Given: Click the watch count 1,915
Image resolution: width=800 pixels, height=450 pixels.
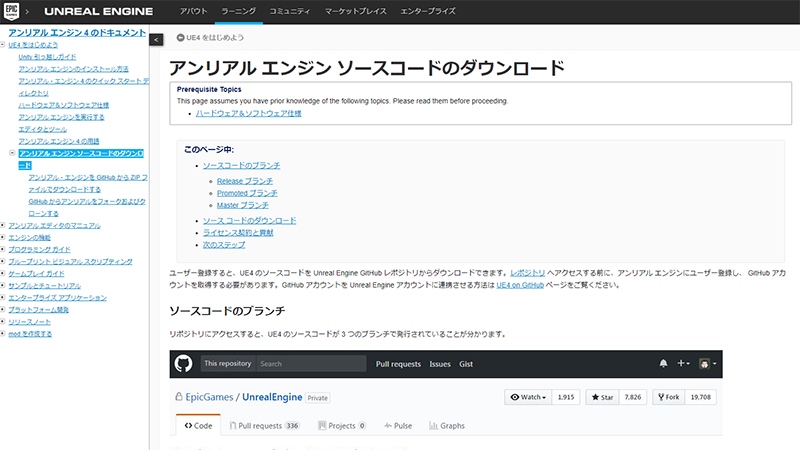Looking at the screenshot, I should point(566,397).
